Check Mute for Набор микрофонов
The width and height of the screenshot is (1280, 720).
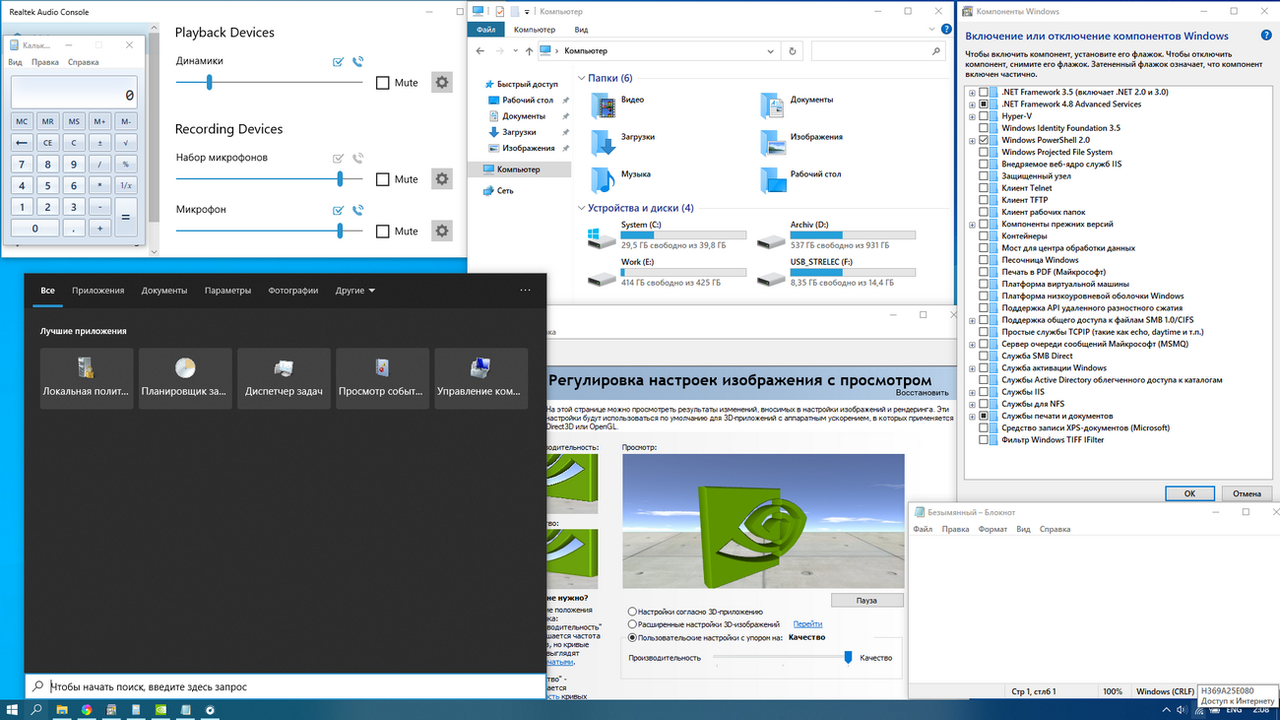pyautogui.click(x=383, y=180)
